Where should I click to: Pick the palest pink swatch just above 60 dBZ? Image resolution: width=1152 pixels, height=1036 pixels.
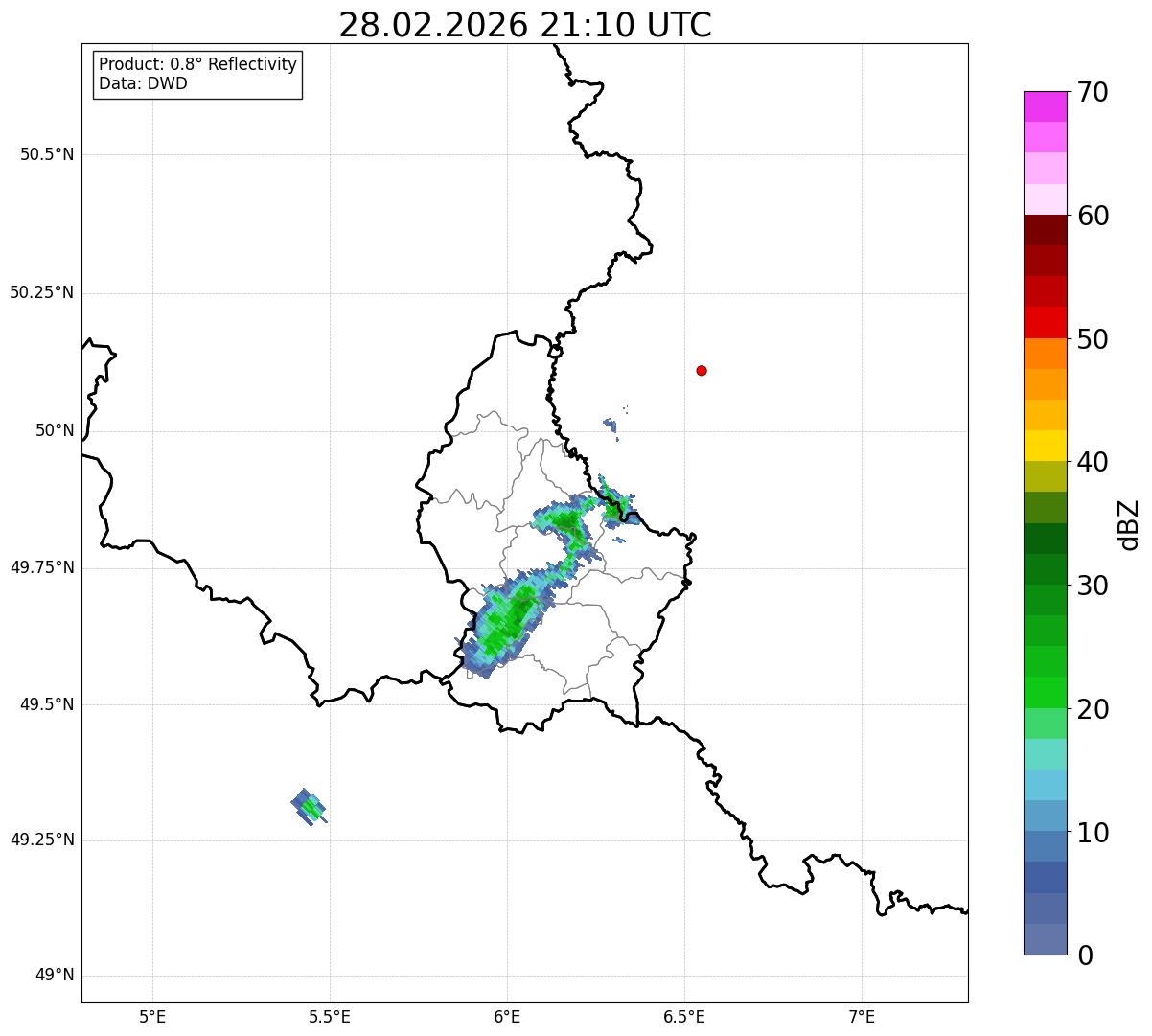pos(1045,199)
